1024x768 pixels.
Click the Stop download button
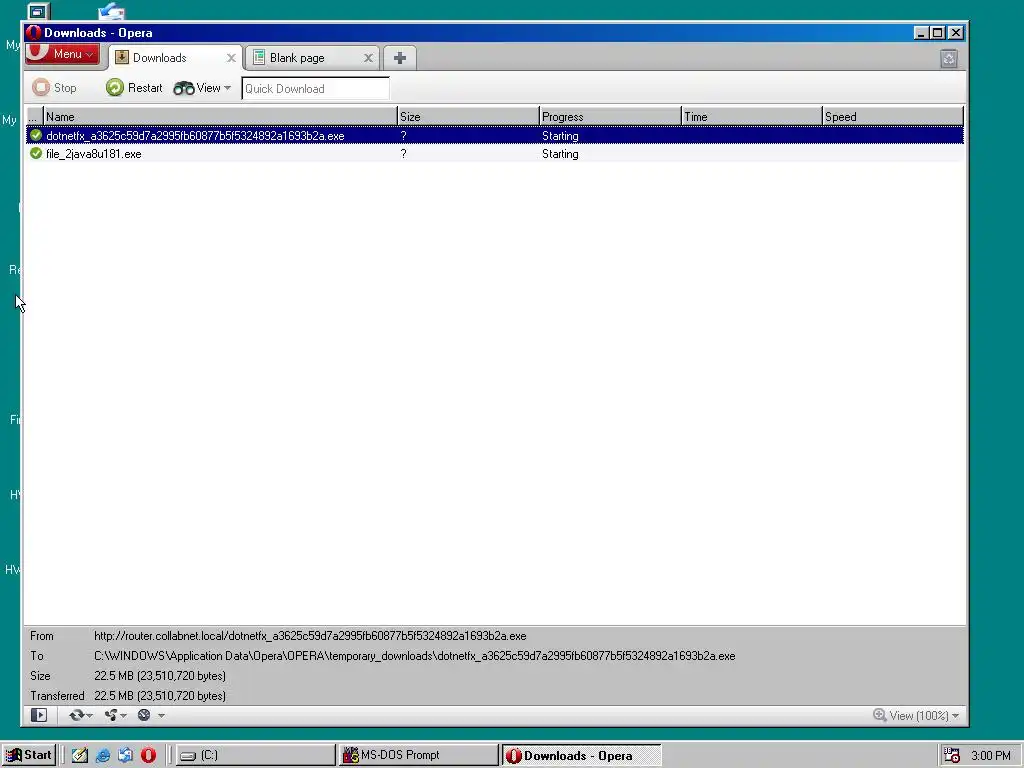(55, 88)
